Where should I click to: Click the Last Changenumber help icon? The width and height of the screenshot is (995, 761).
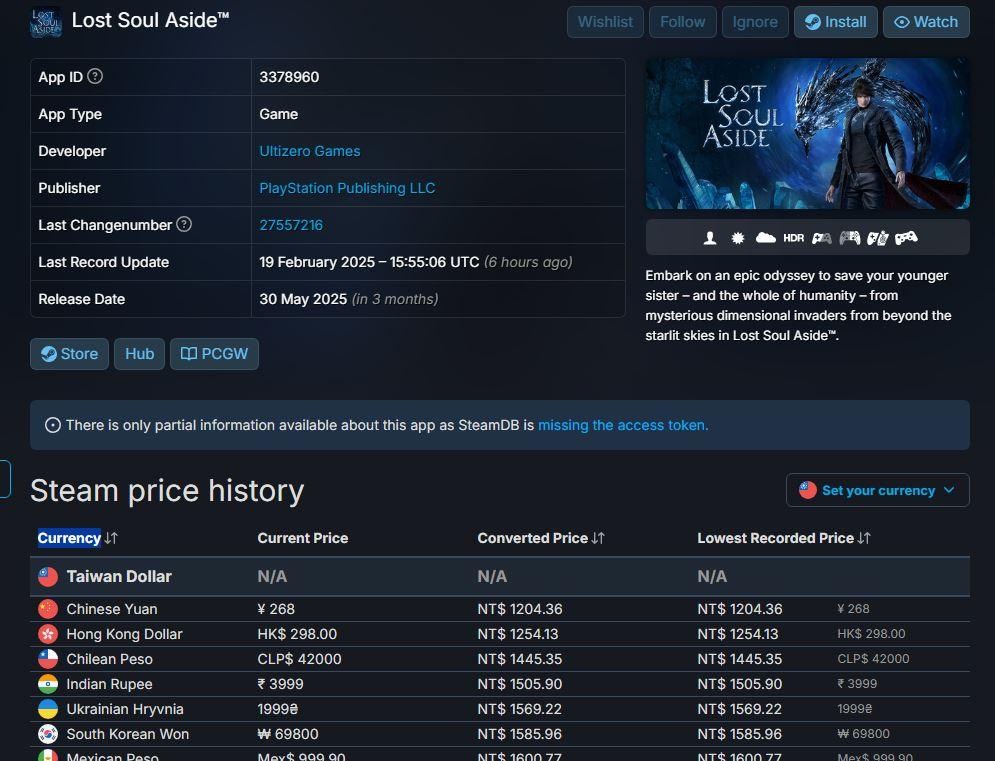tap(184, 225)
